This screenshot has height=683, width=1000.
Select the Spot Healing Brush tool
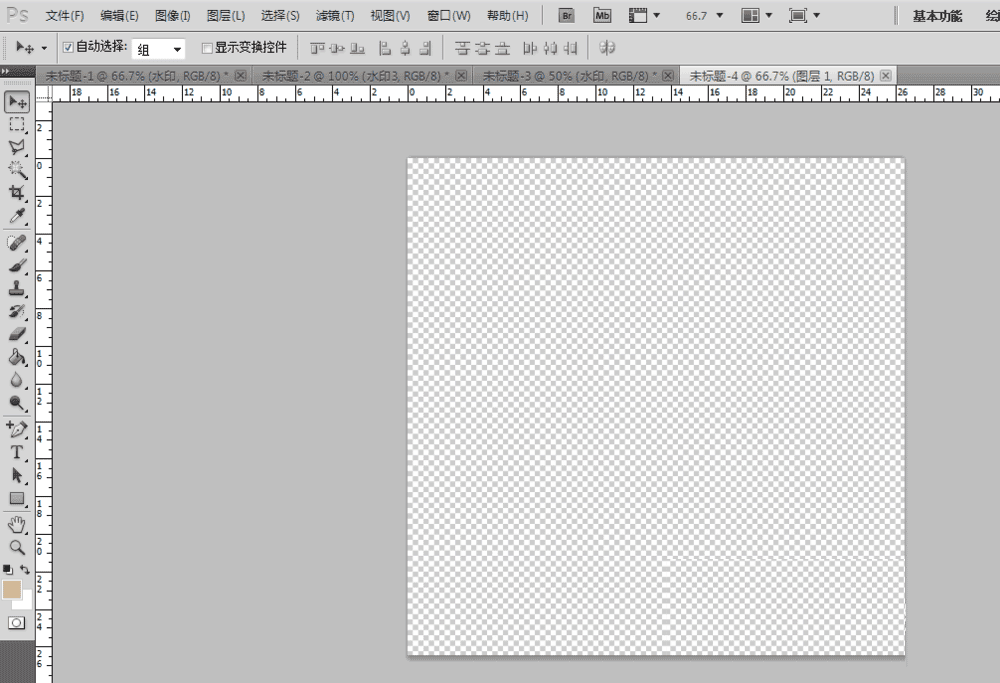click(17, 243)
